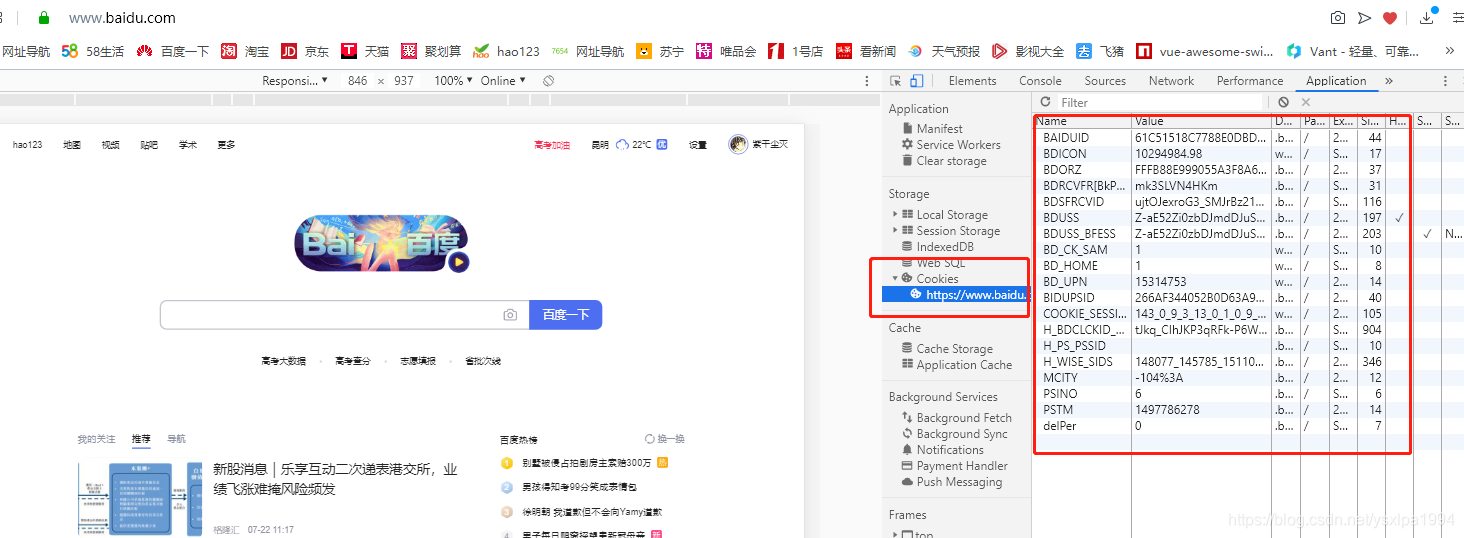Open the 高考查分 link

point(352,361)
